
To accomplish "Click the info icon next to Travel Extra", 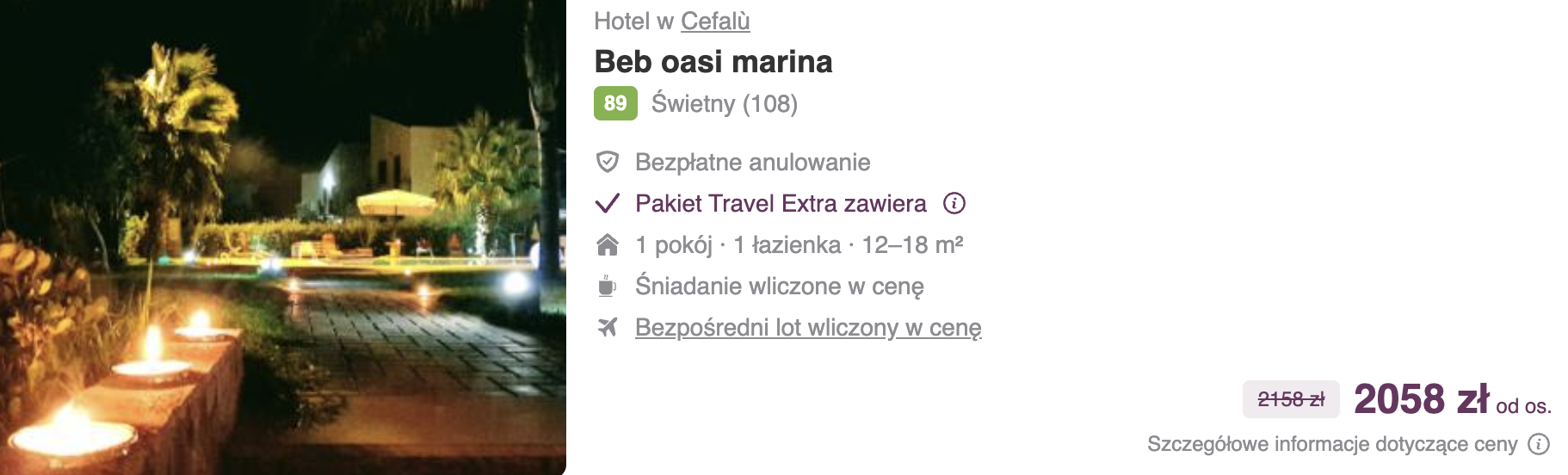I will pyautogui.click(x=954, y=203).
